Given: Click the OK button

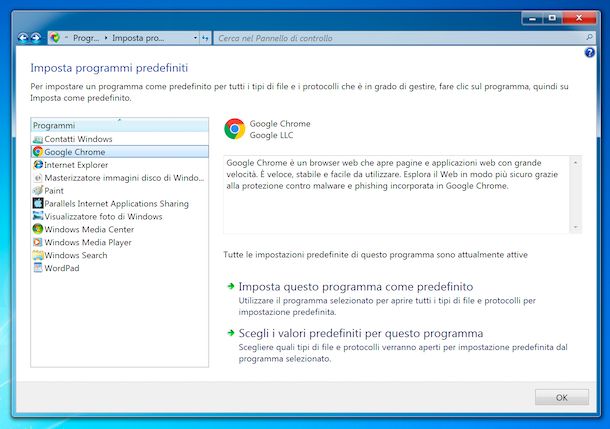Looking at the screenshot, I should pyautogui.click(x=561, y=397).
